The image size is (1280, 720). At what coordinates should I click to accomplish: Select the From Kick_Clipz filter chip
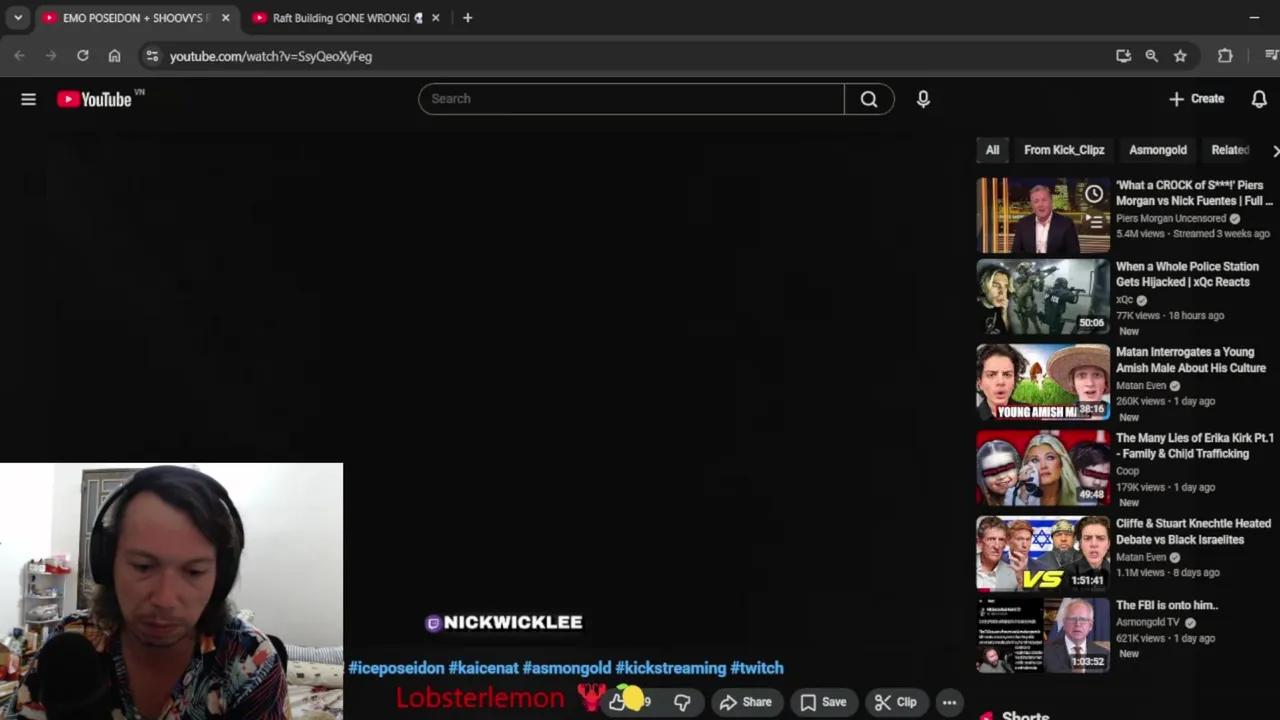pos(1064,150)
